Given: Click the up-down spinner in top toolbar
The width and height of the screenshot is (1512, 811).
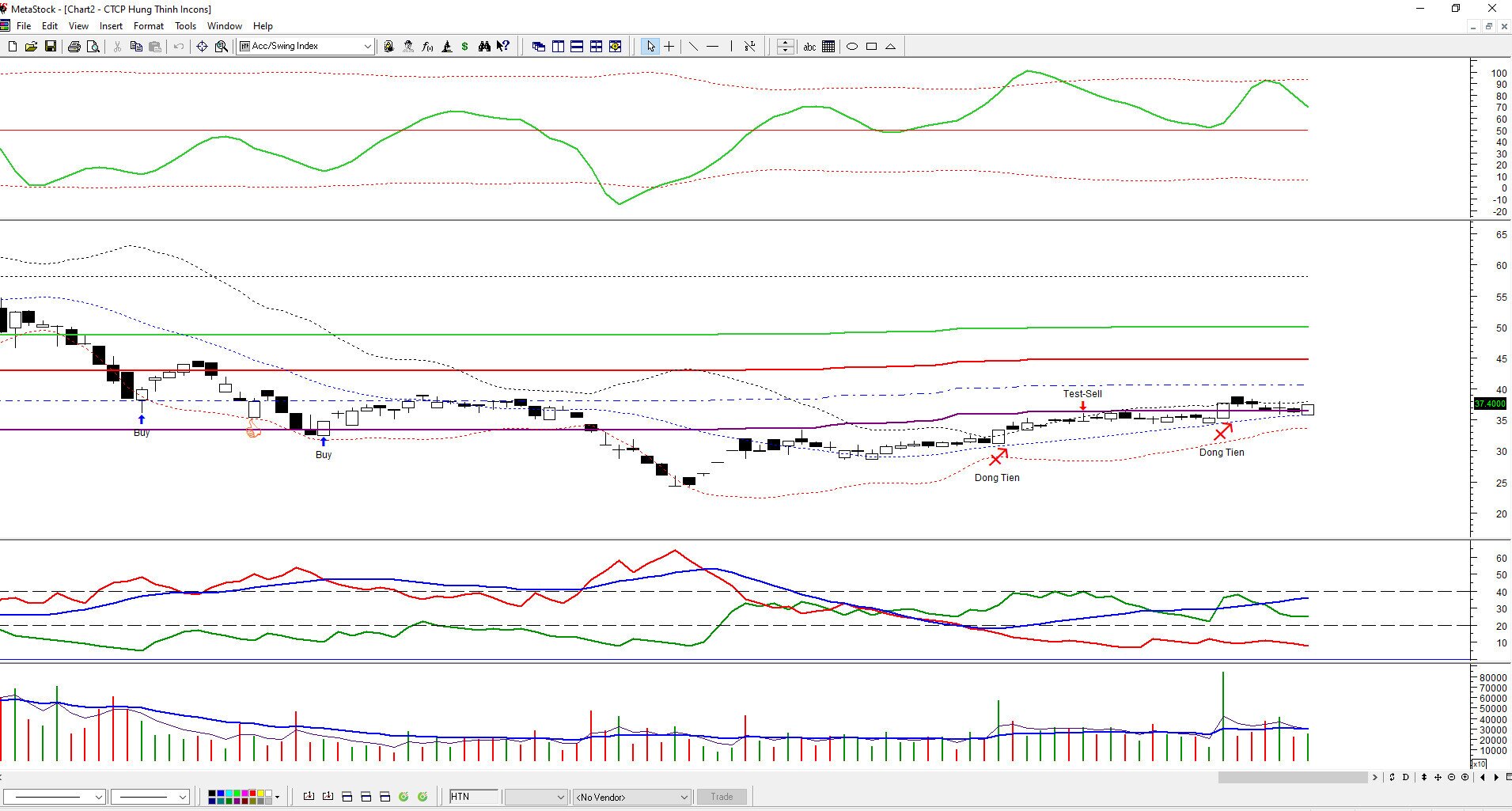Looking at the screenshot, I should 785,47.
